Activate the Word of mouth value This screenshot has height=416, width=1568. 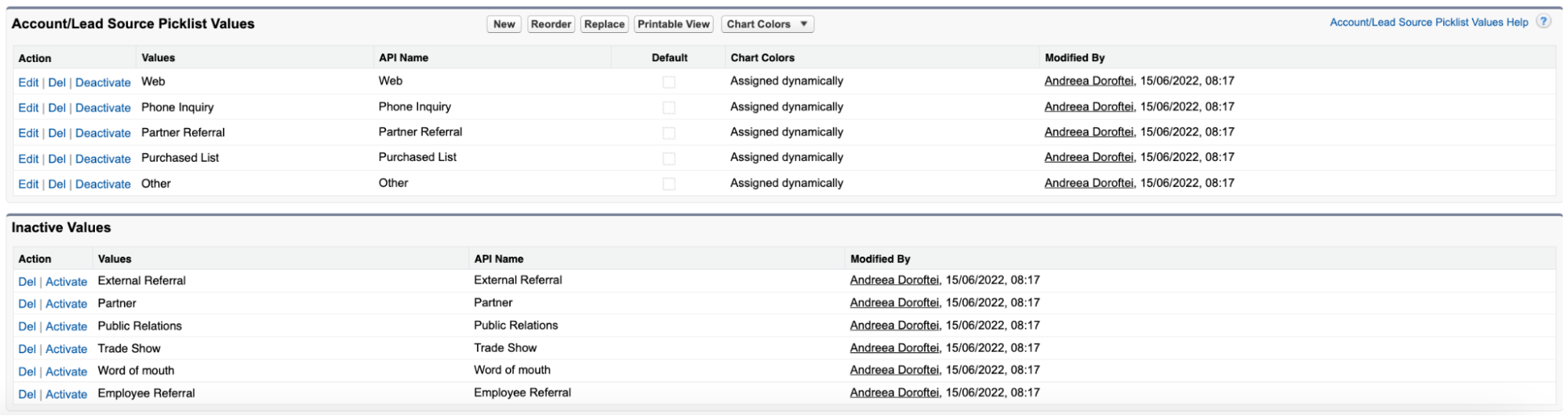click(x=66, y=371)
